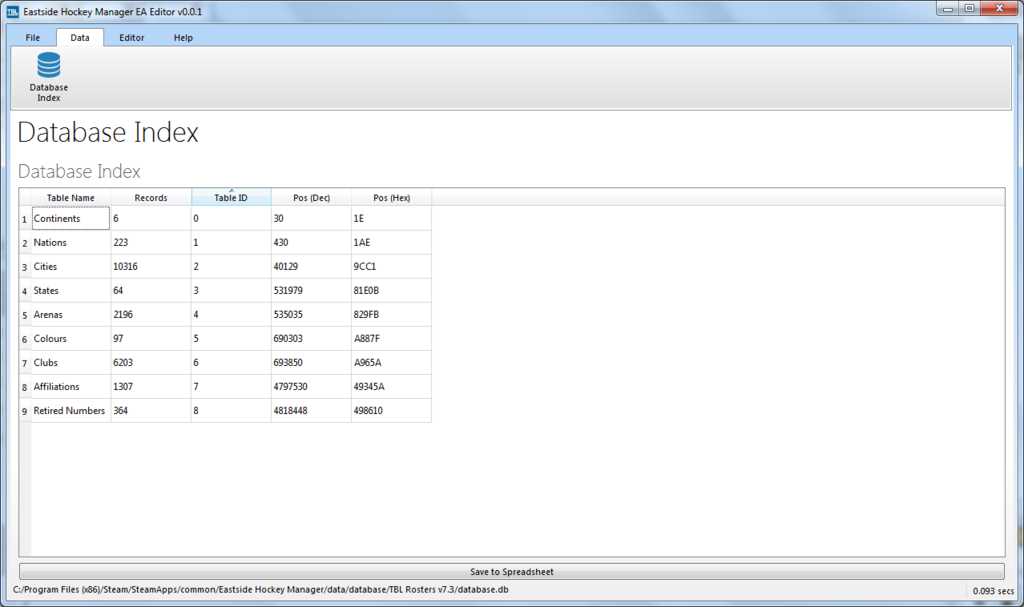Click the Table ID column header
1024x607 pixels.
[231, 197]
